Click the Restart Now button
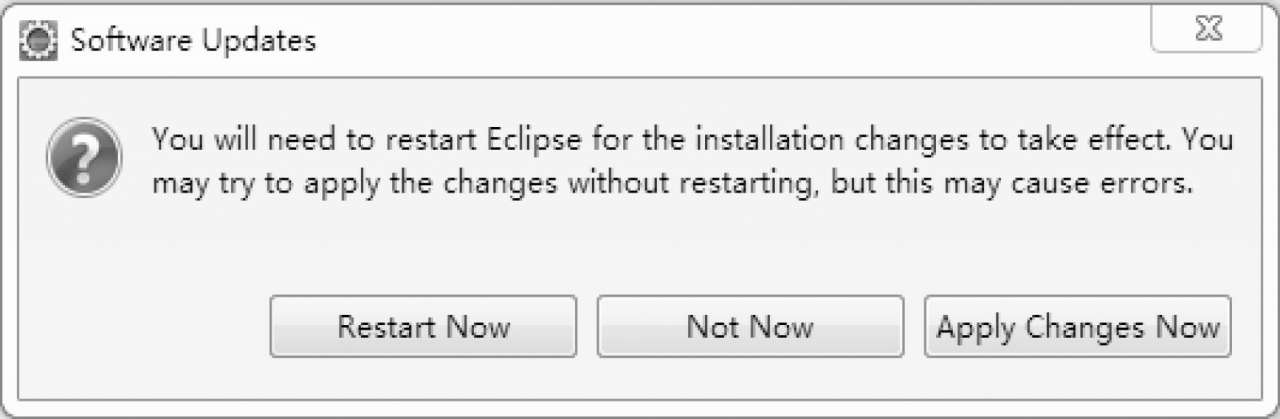Screen dimensions: 1280x419 tap(423, 326)
